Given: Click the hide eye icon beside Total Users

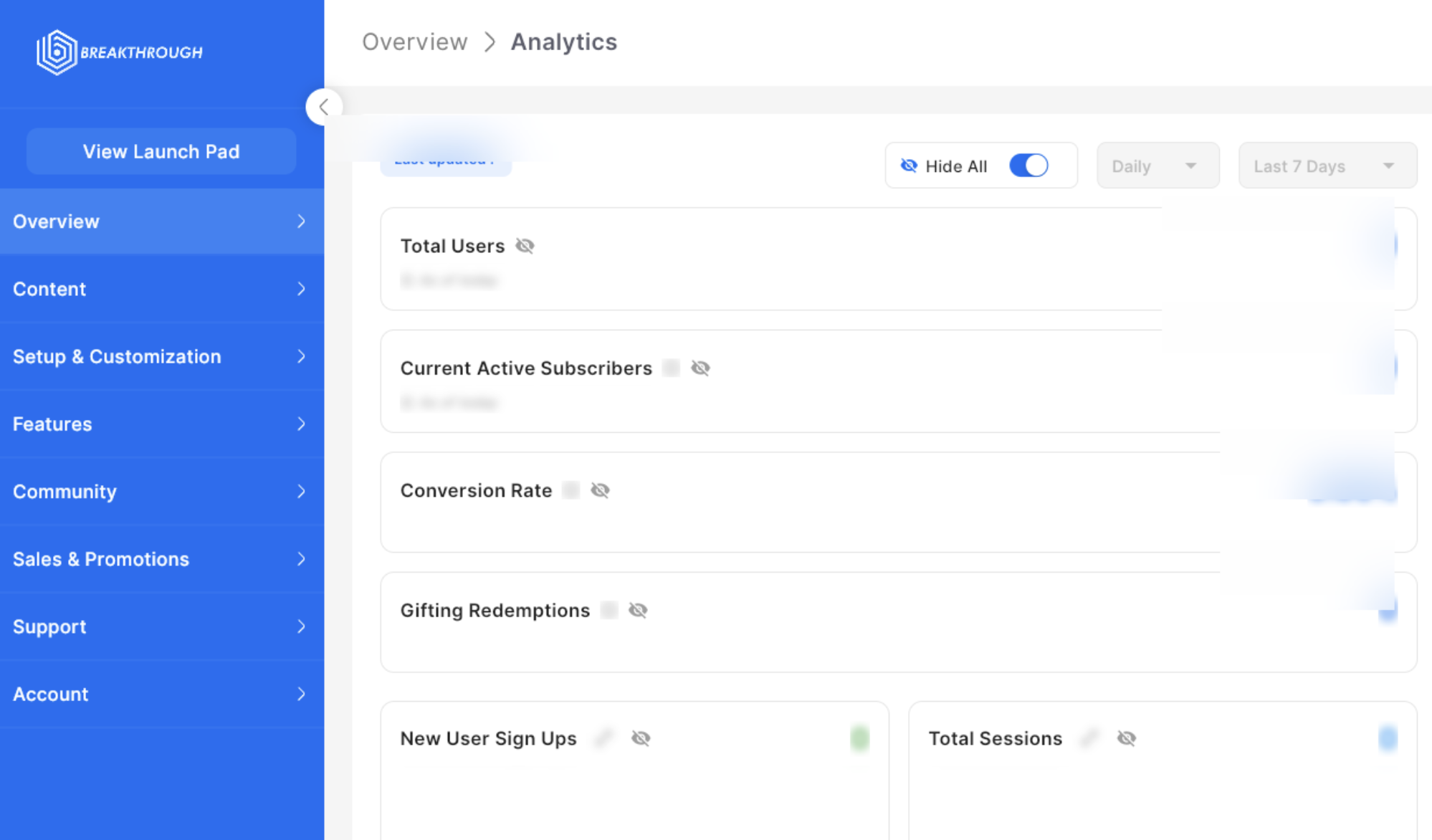Looking at the screenshot, I should (x=525, y=246).
